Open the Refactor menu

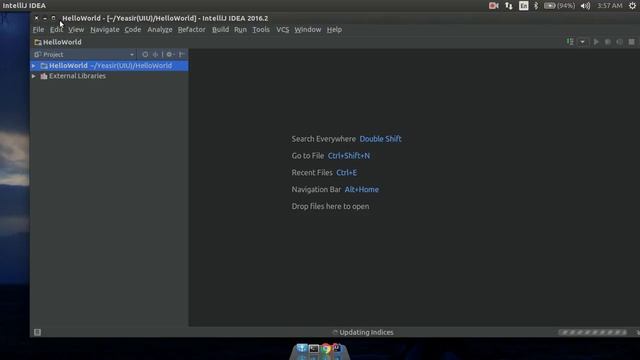[x=191, y=29]
